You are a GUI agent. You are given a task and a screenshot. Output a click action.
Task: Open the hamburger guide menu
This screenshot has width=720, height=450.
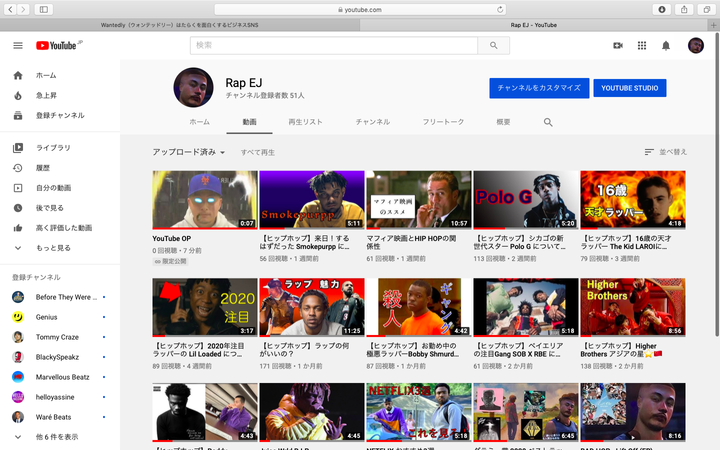(18, 45)
